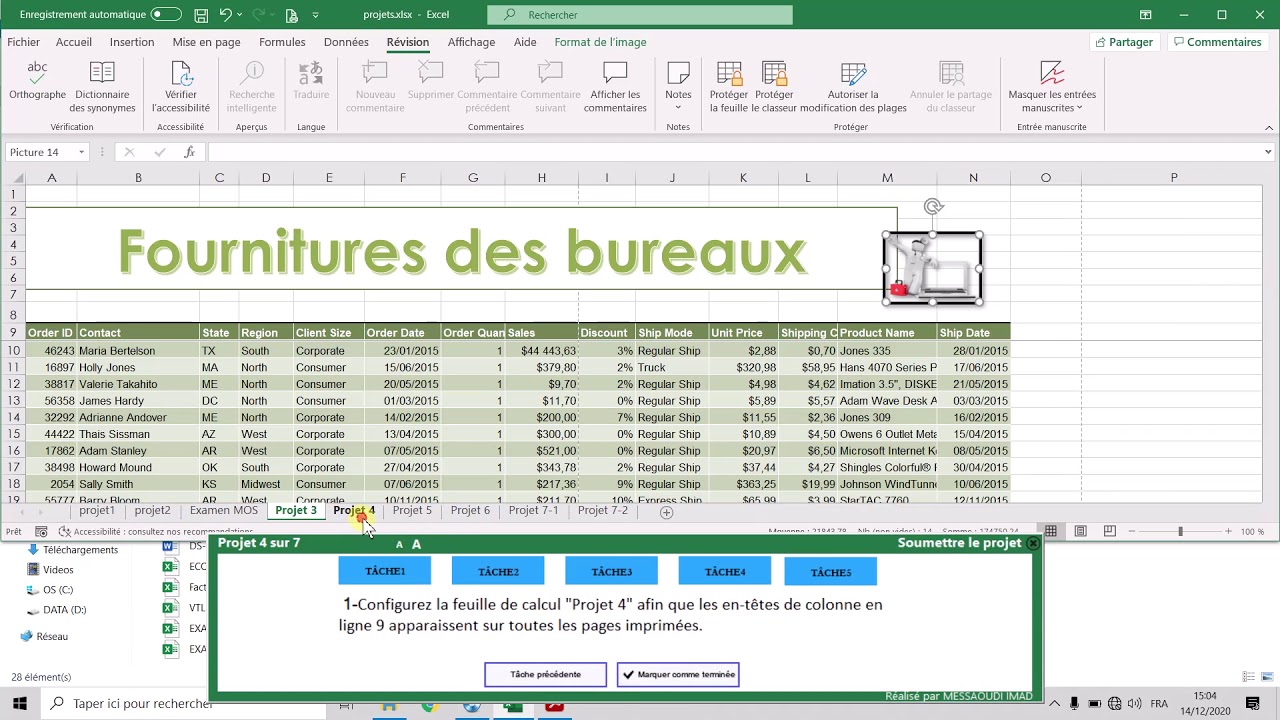Switch to the Projet 7-1 sheet tab
This screenshot has height=720, width=1280.
tap(533, 510)
